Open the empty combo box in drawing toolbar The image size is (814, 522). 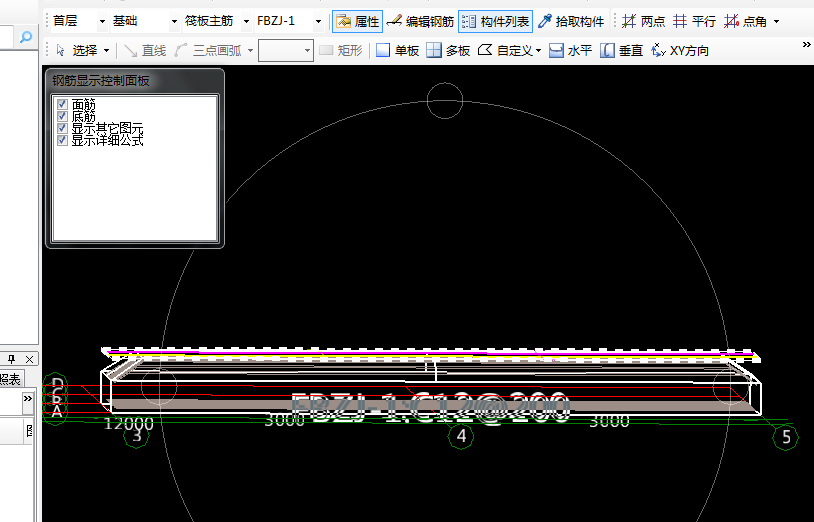pyautogui.click(x=286, y=50)
